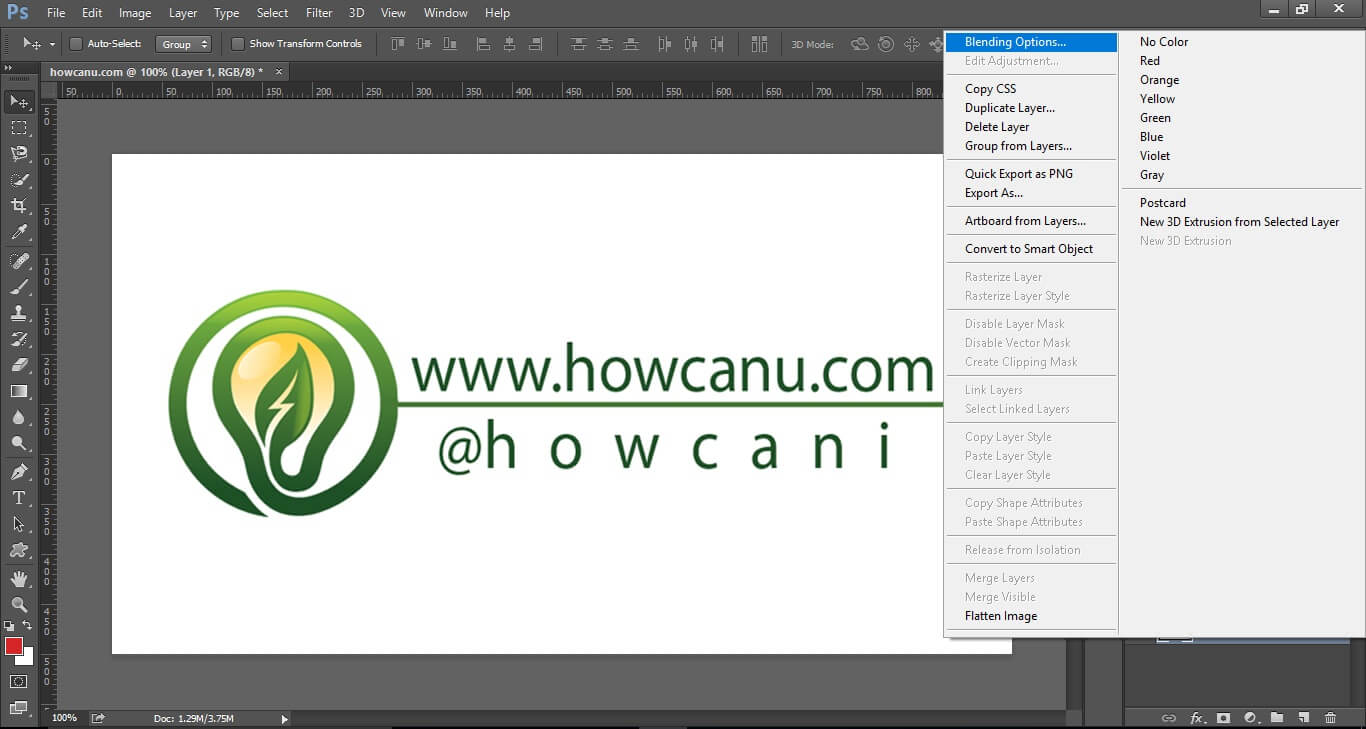Click the Align Left Edges icon
Screen dimensions: 1366x729
(x=483, y=44)
